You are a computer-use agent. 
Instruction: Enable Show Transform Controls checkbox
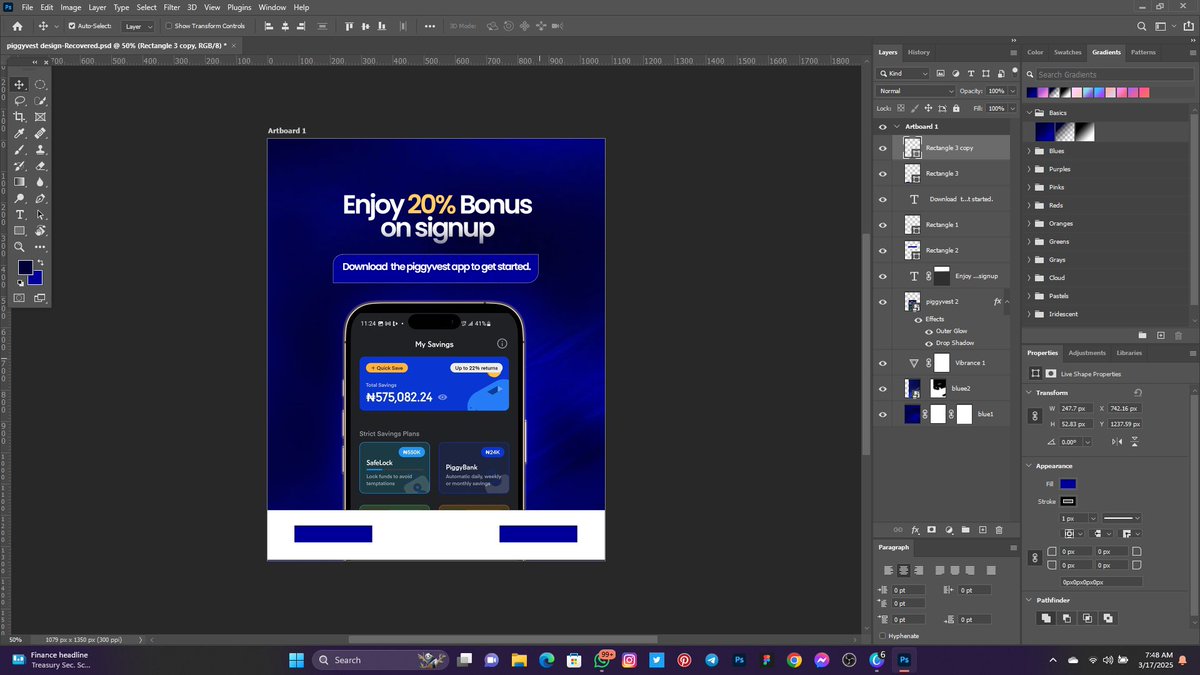(168, 26)
